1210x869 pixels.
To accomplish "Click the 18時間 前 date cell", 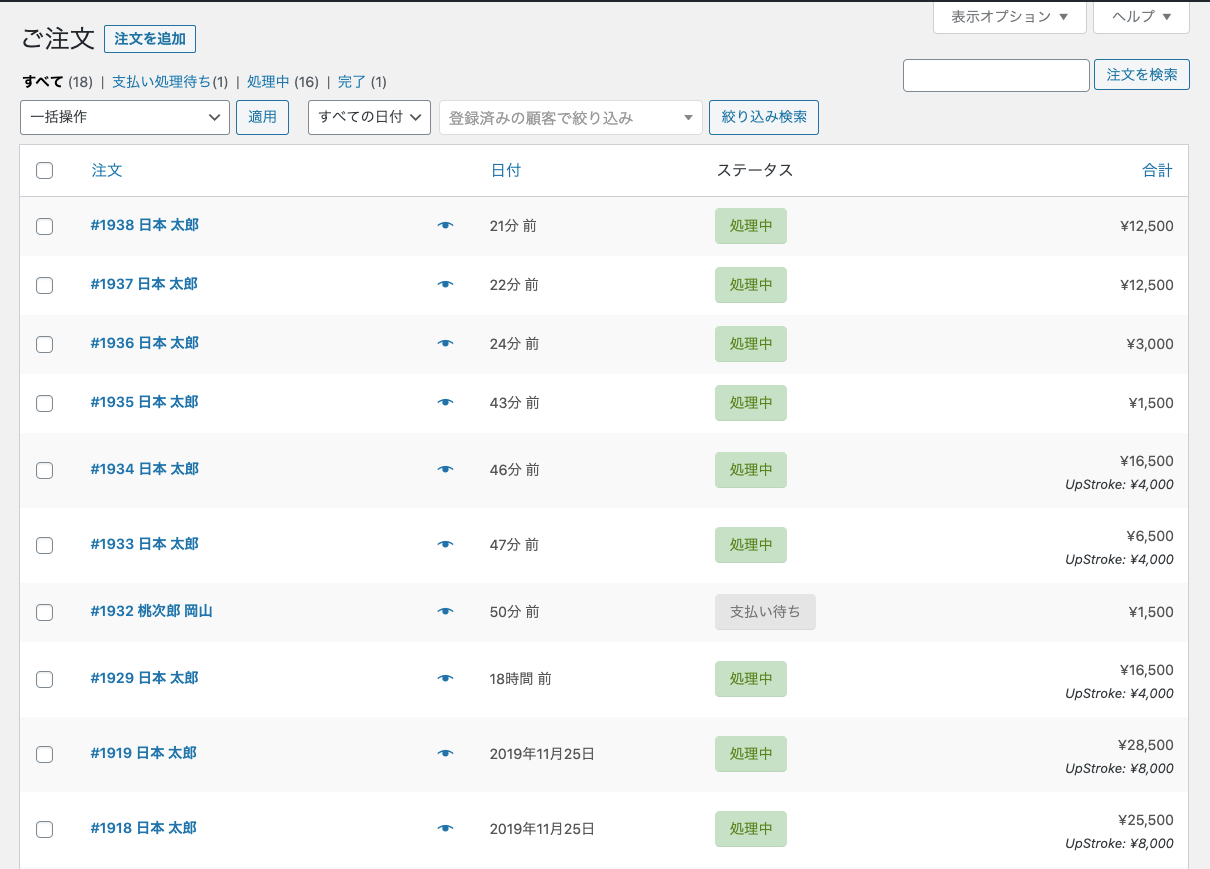I will click(521, 679).
